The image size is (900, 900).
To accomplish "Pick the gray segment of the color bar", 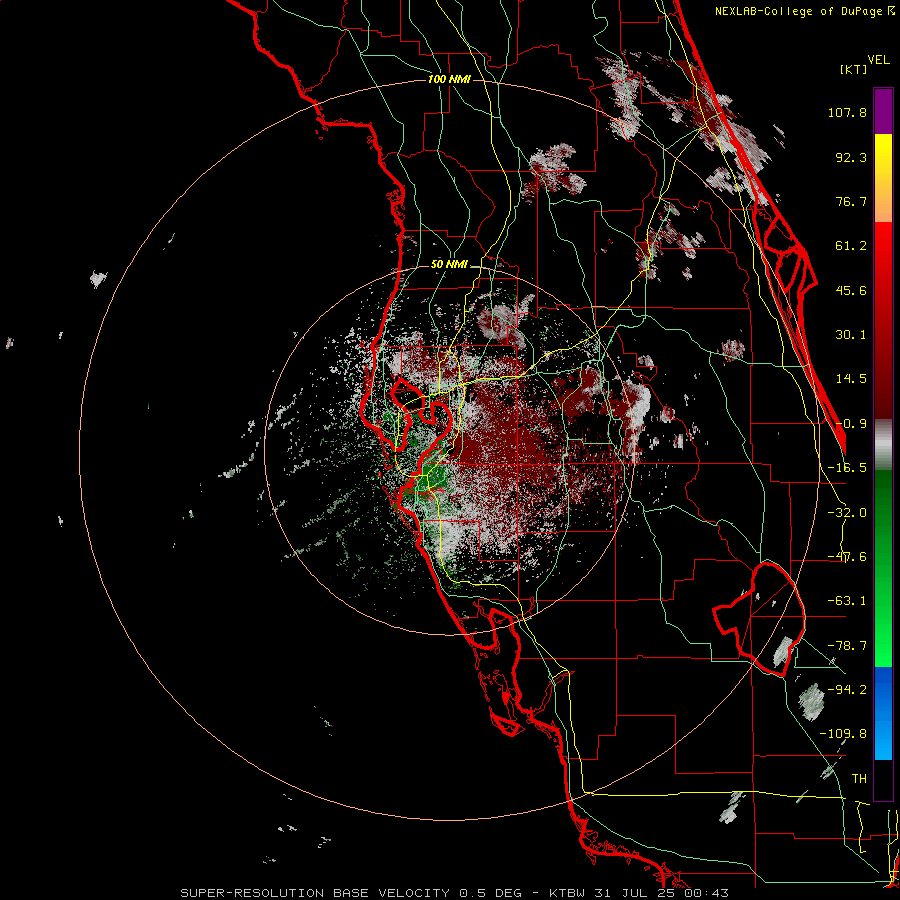I will pos(883,445).
